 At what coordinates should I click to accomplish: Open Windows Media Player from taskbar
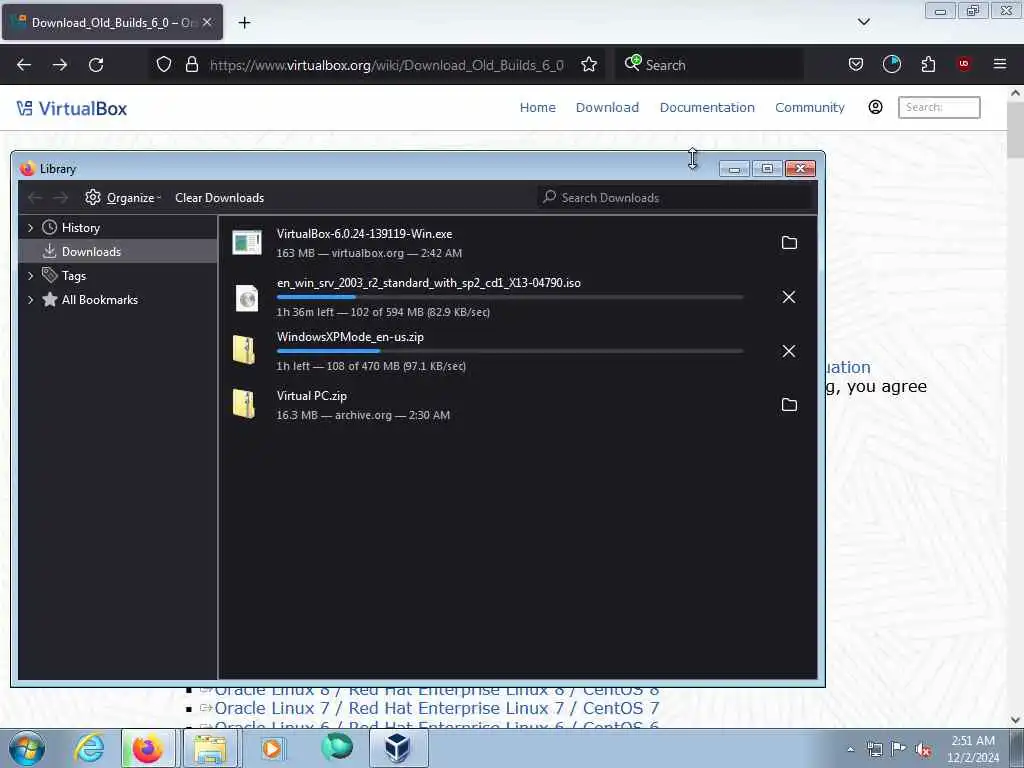pyautogui.click(x=272, y=748)
